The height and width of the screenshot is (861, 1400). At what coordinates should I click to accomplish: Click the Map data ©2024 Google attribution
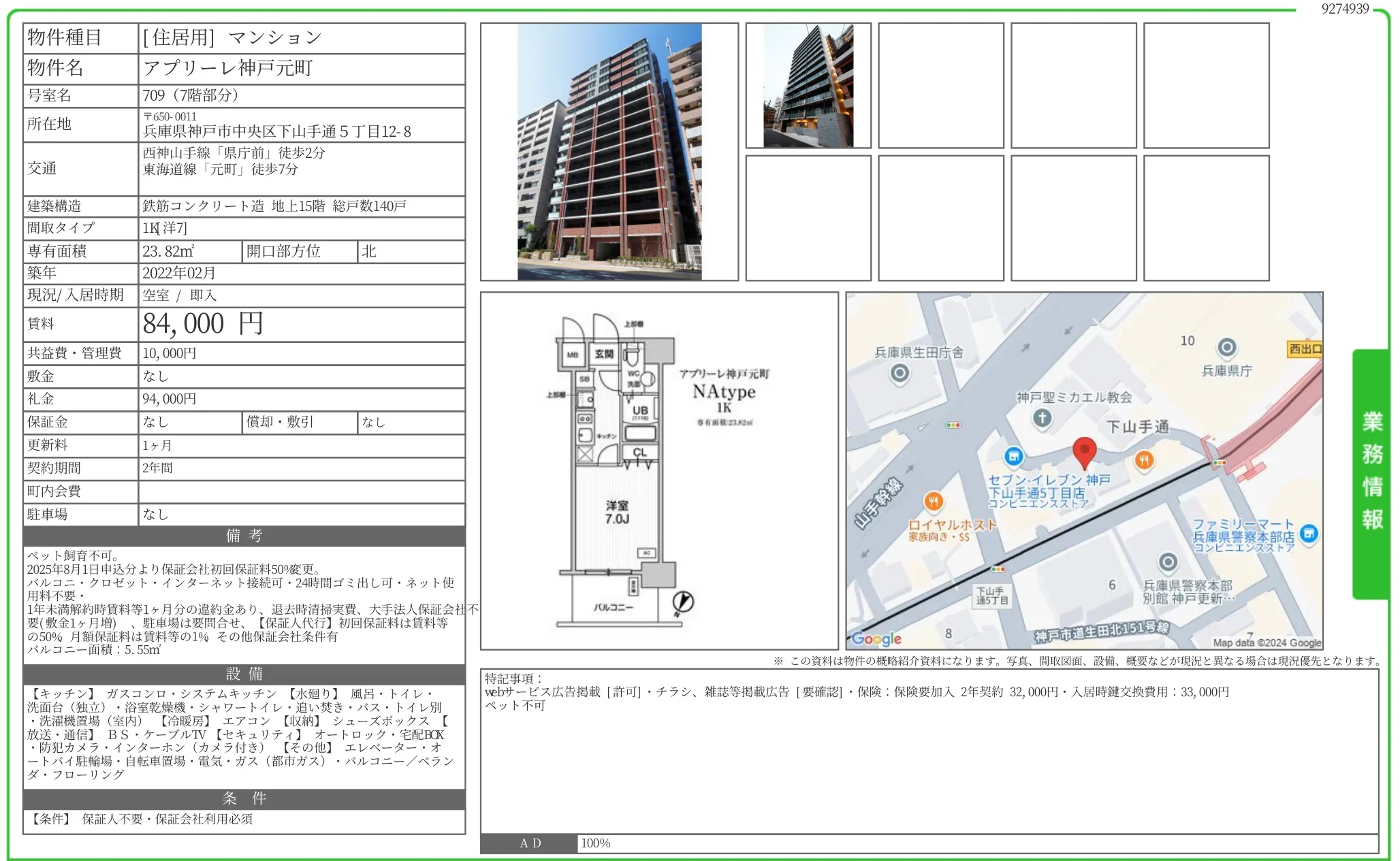[x=1267, y=643]
